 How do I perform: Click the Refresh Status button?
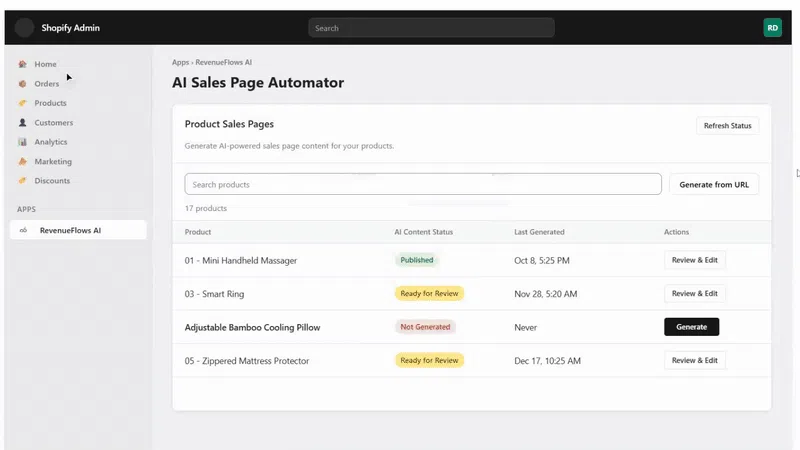click(727, 126)
